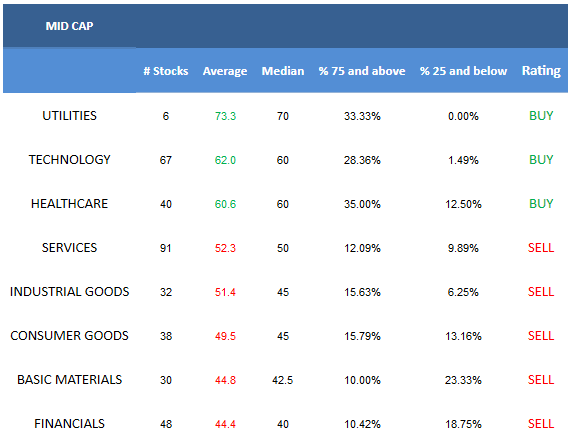The image size is (580, 447).
Task: Select the TECHNOLOGY sector row label
Action: 69,159
